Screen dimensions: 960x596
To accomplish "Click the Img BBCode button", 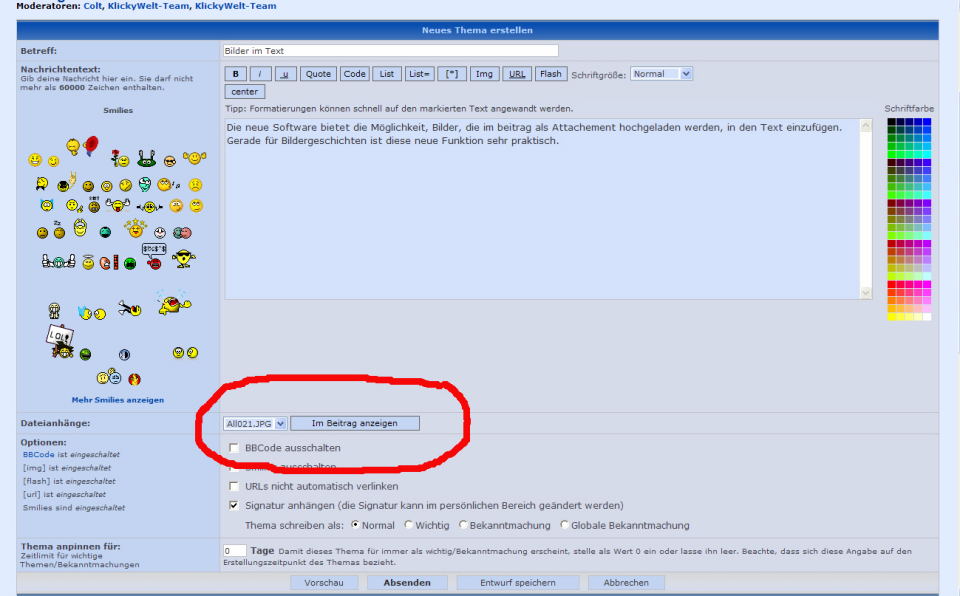I will click(x=484, y=74).
